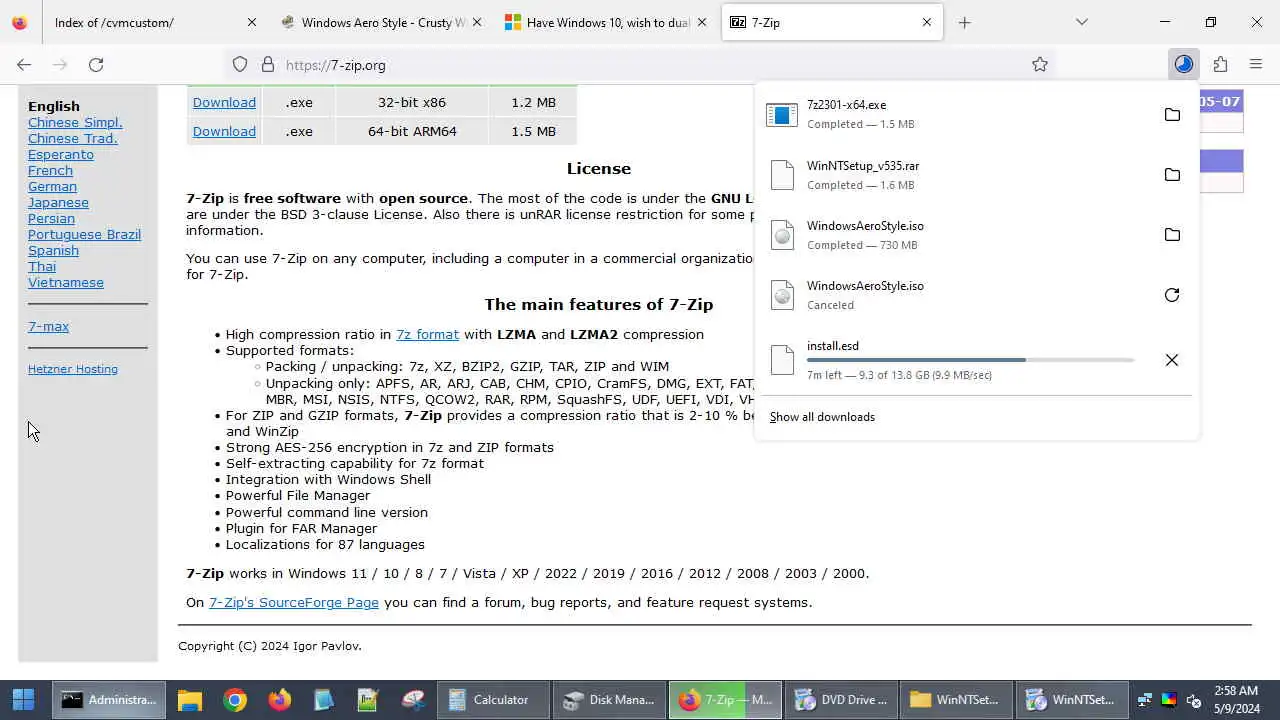Image resolution: width=1280 pixels, height=720 pixels.
Task: Cancel the install.esd download
Action: (1172, 360)
